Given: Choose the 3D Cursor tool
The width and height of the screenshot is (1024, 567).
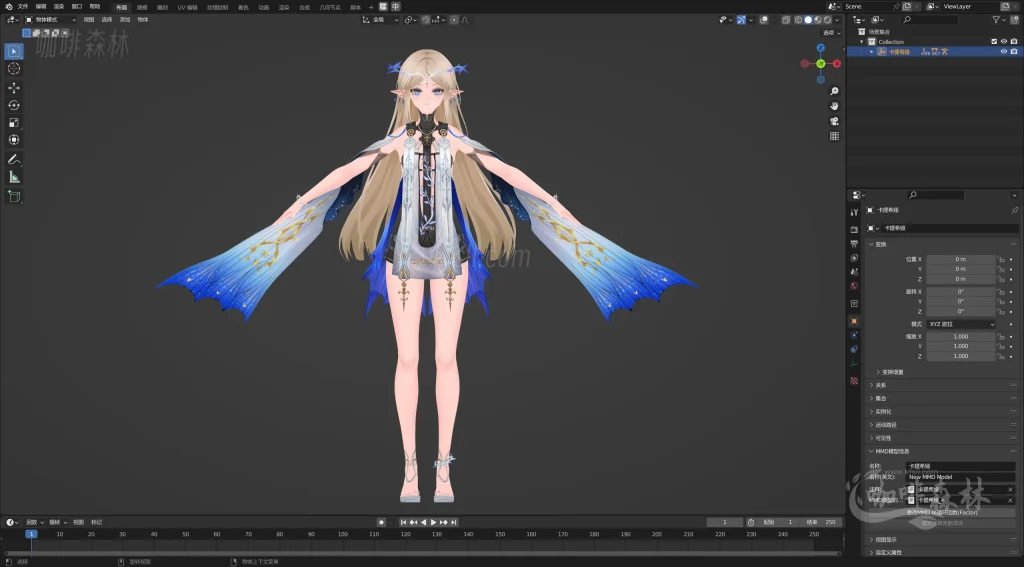Looking at the screenshot, I should click(x=14, y=69).
